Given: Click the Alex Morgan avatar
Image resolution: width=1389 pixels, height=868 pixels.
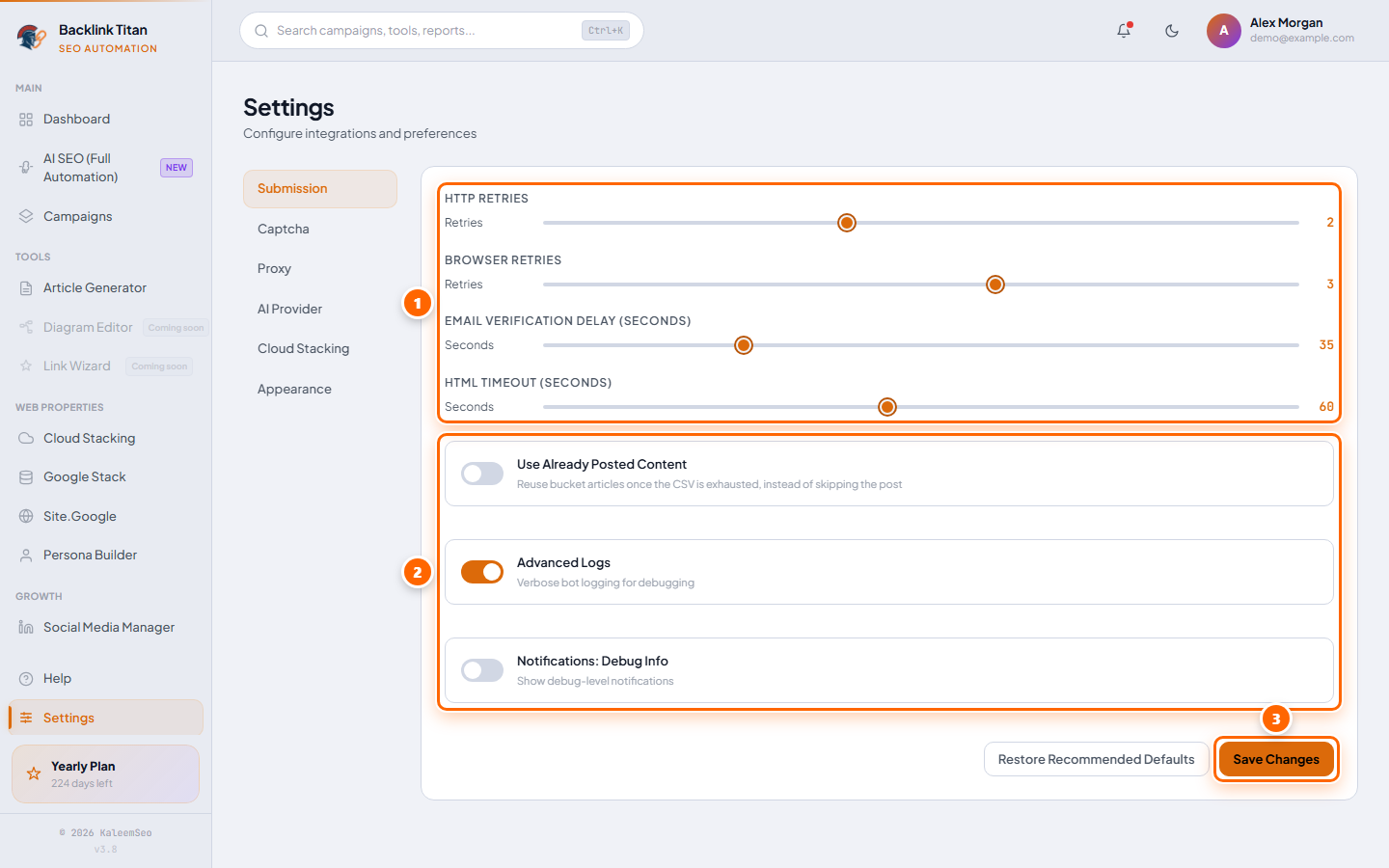Looking at the screenshot, I should [1224, 31].
